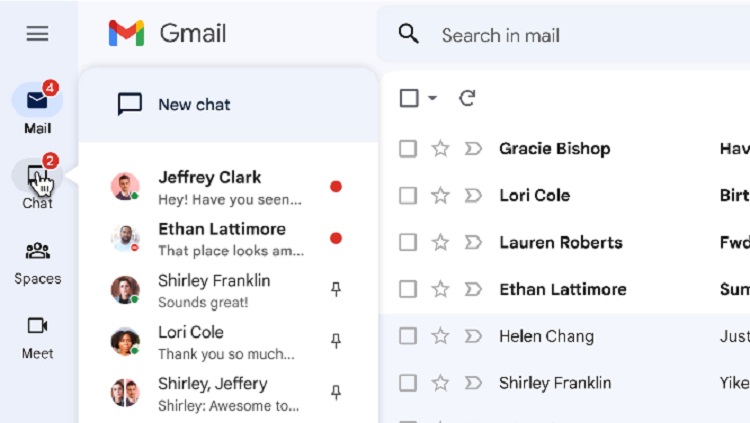Select the Helen Chang email checkbox
Image resolution: width=750 pixels, height=423 pixels.
[x=408, y=336]
